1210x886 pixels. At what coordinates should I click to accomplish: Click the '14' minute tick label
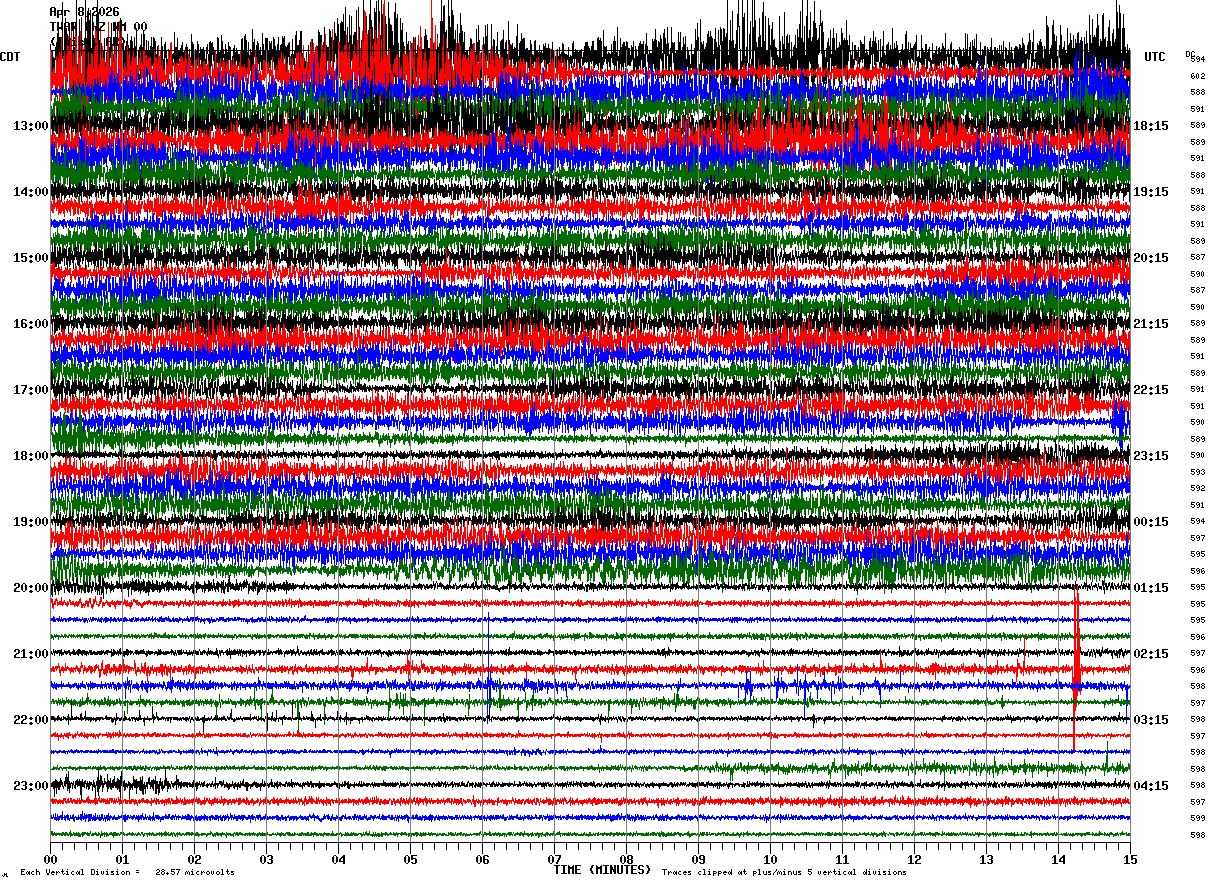[x=1058, y=860]
